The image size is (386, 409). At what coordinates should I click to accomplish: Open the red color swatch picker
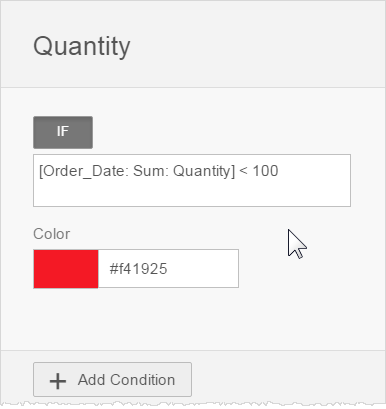[x=66, y=269]
